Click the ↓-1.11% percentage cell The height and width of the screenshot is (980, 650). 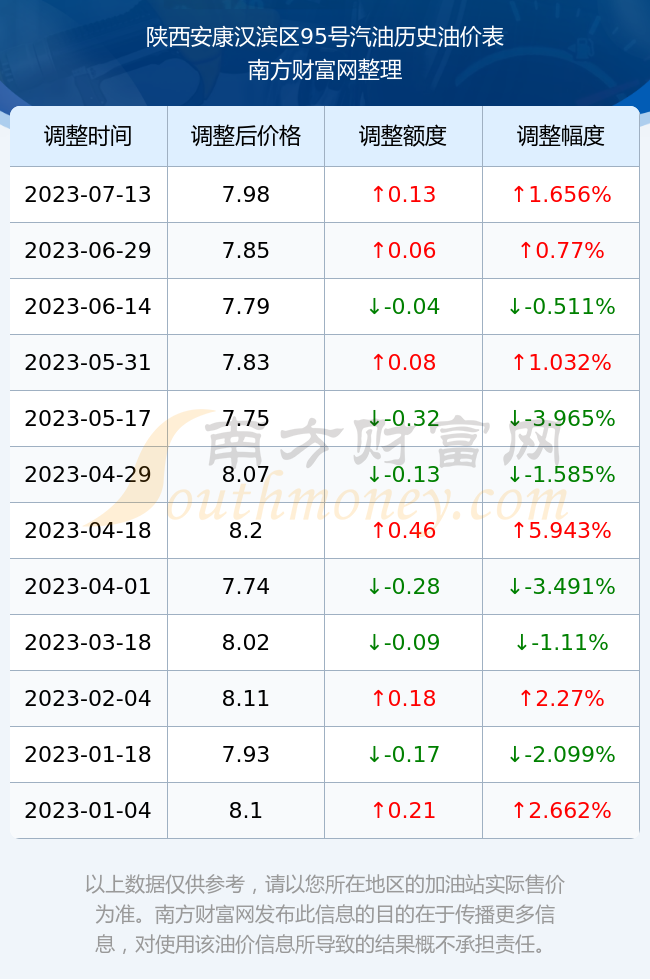click(x=561, y=642)
